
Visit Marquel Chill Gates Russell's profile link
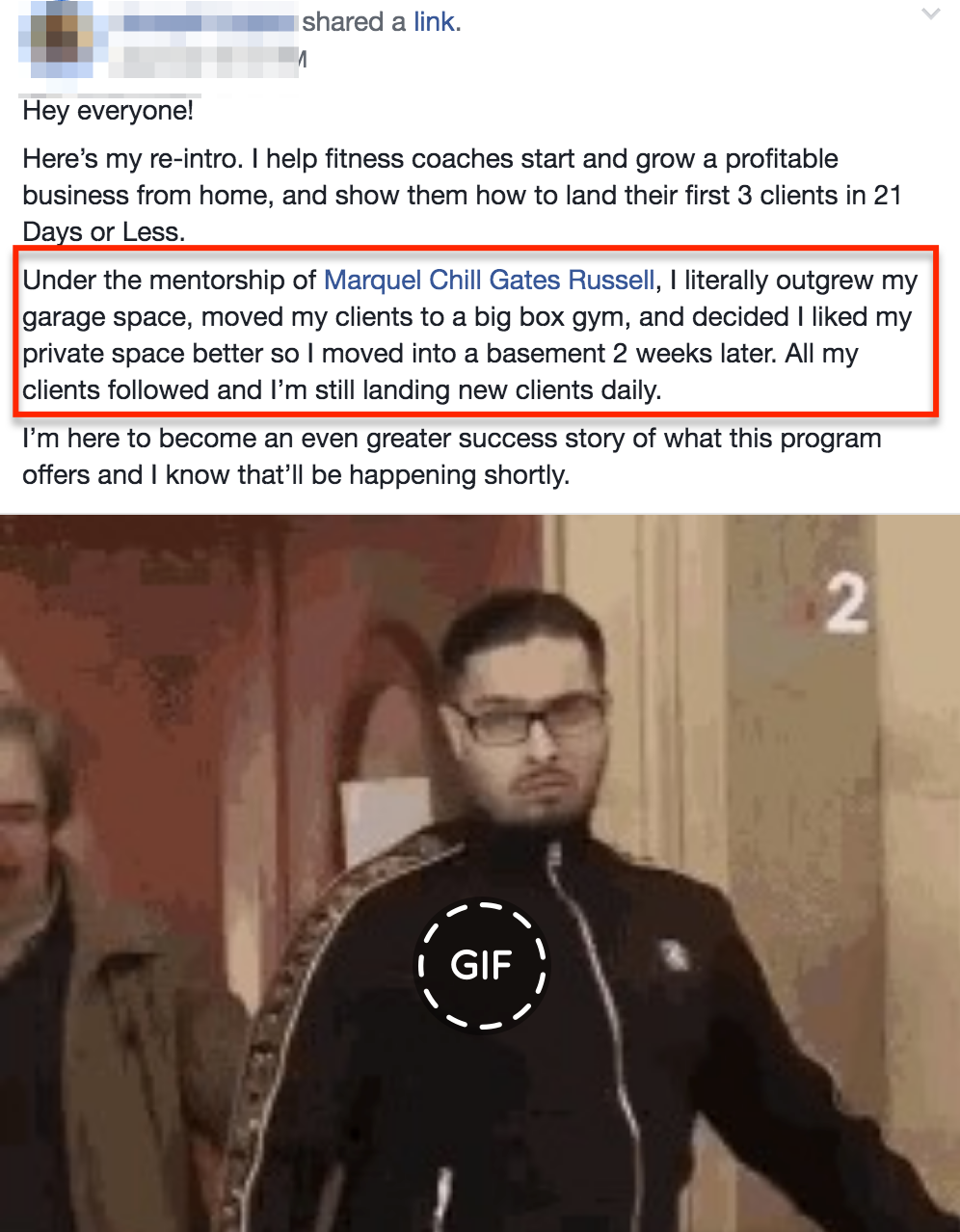(490, 281)
